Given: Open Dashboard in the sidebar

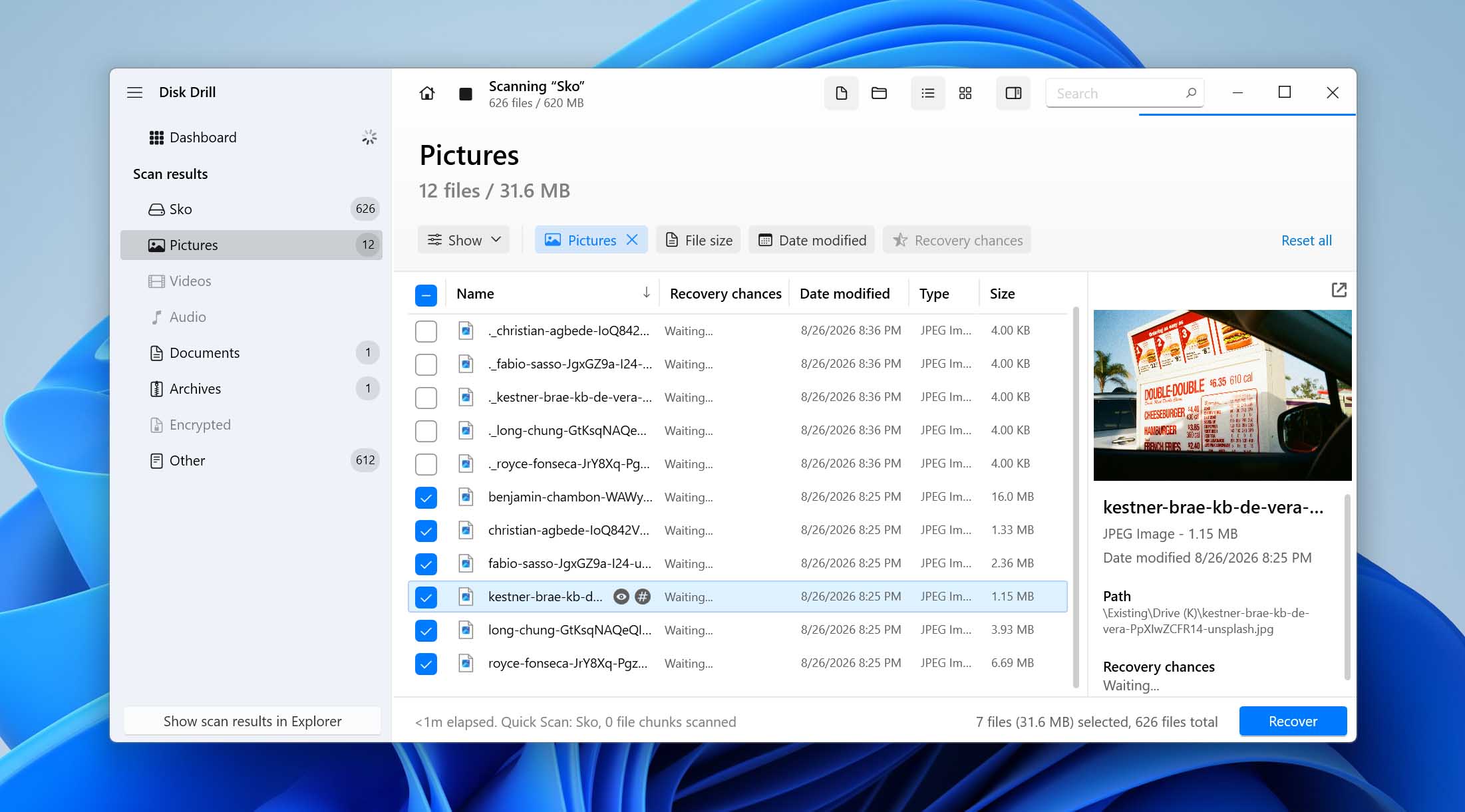Looking at the screenshot, I should click(251, 137).
